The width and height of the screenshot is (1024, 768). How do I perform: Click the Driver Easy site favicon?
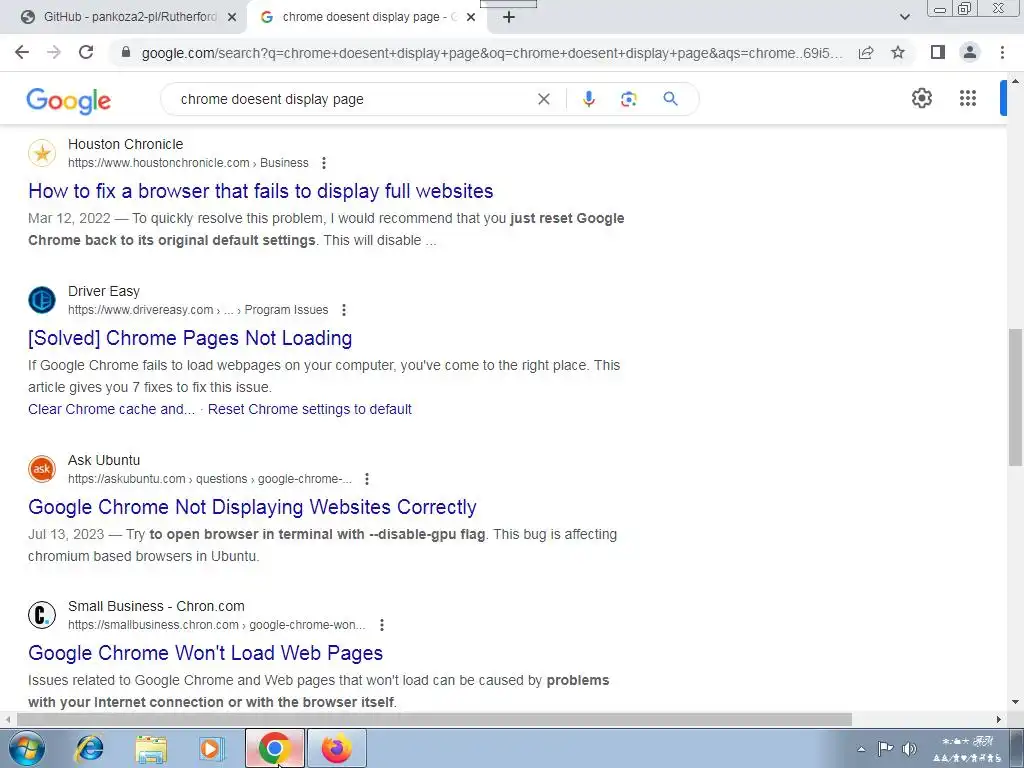click(42, 300)
